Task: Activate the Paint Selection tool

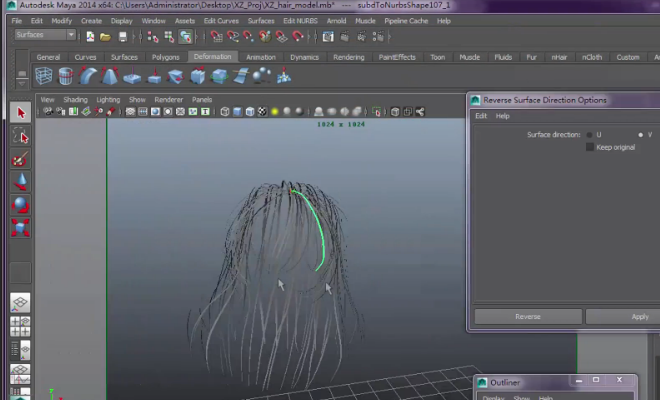Action: [x=21, y=159]
